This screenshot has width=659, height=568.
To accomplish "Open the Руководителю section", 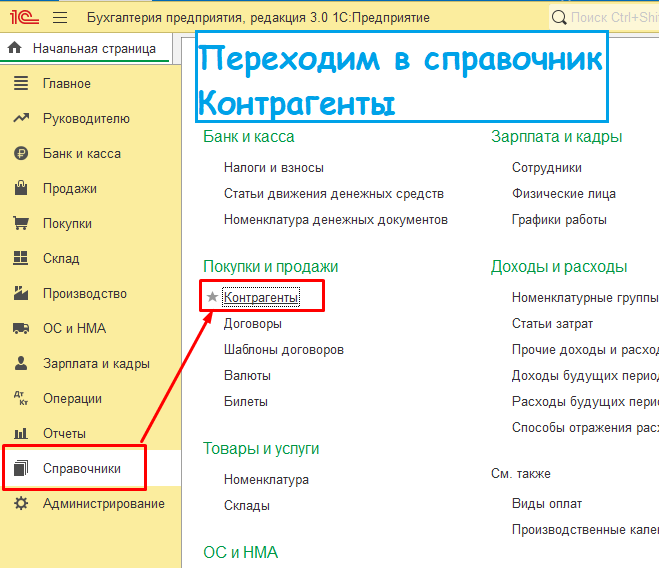I will [x=86, y=119].
